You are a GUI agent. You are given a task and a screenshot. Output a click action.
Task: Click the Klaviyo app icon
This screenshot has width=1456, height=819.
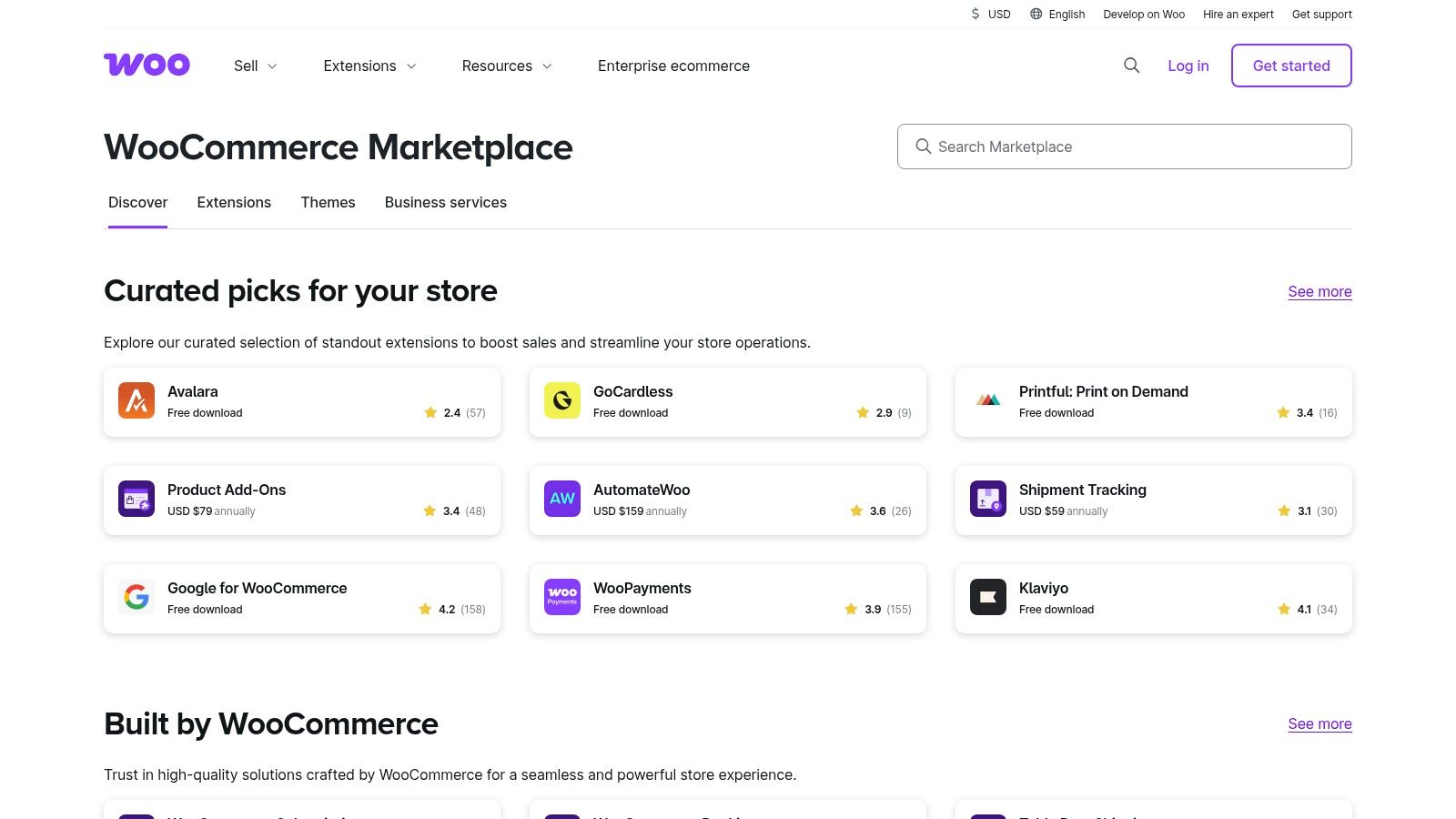point(987,597)
